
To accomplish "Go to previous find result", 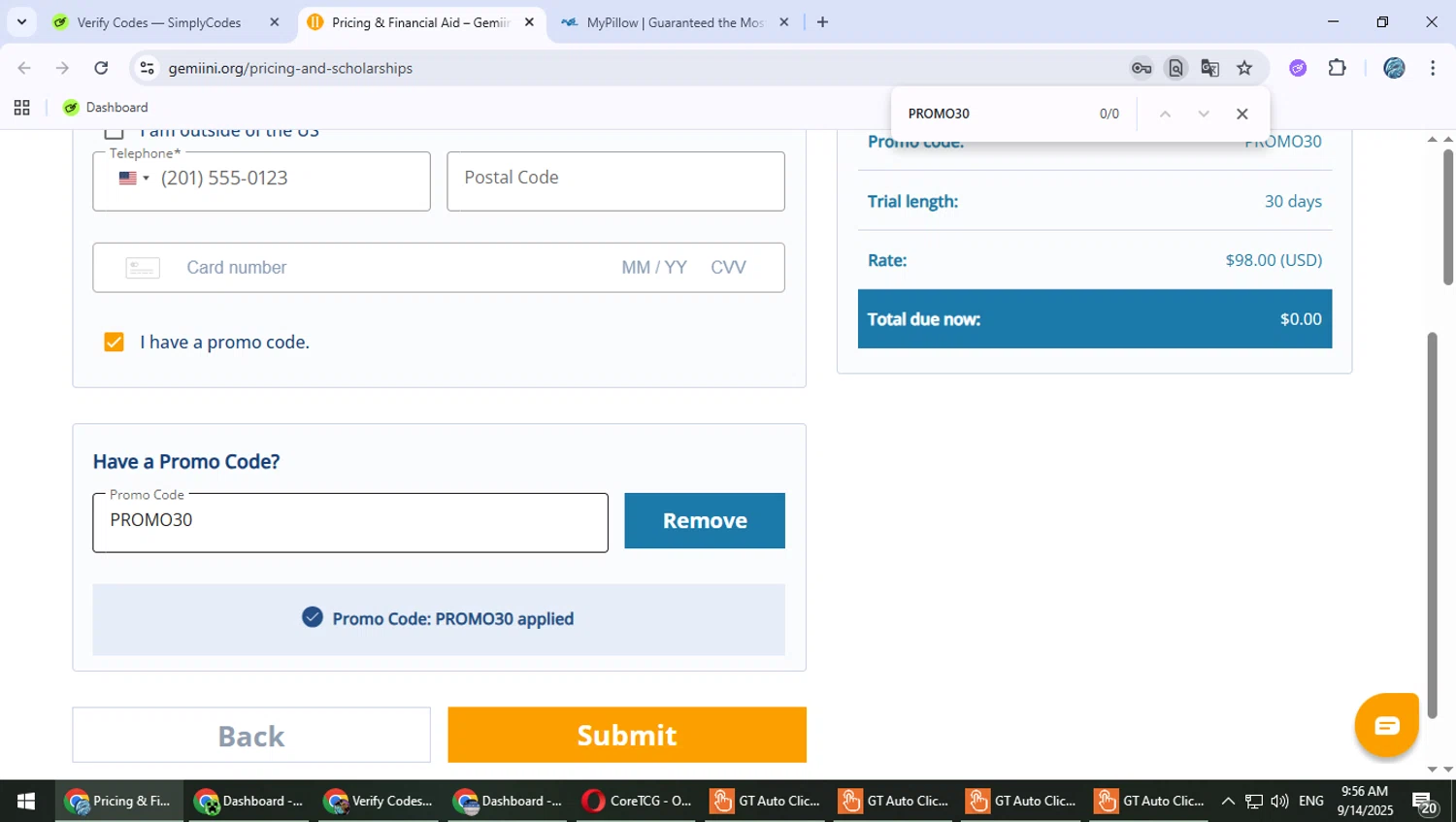I will [1165, 115].
